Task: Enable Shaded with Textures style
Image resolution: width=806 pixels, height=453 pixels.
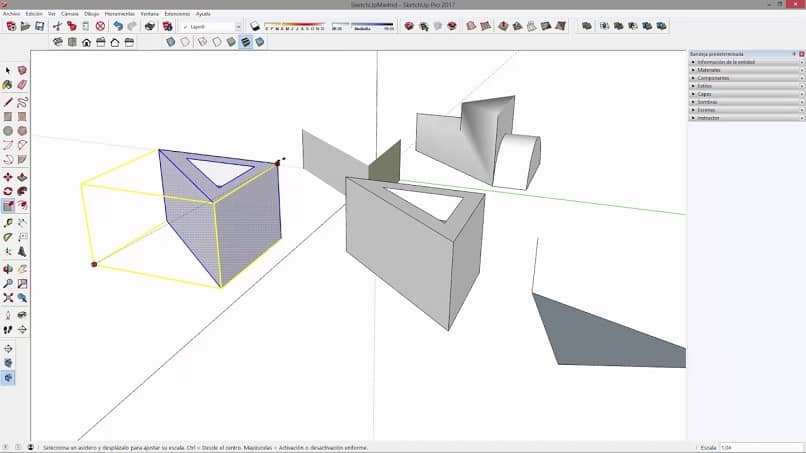Action: click(246, 42)
